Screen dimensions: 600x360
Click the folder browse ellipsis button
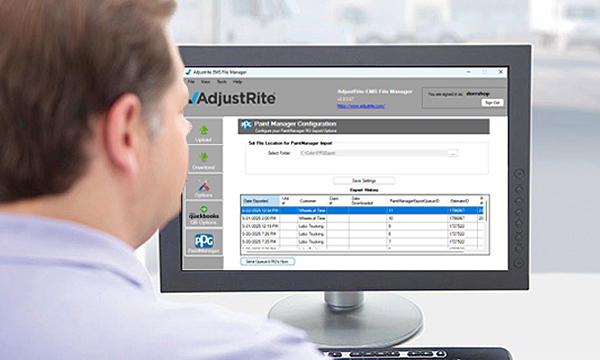[x=453, y=153]
